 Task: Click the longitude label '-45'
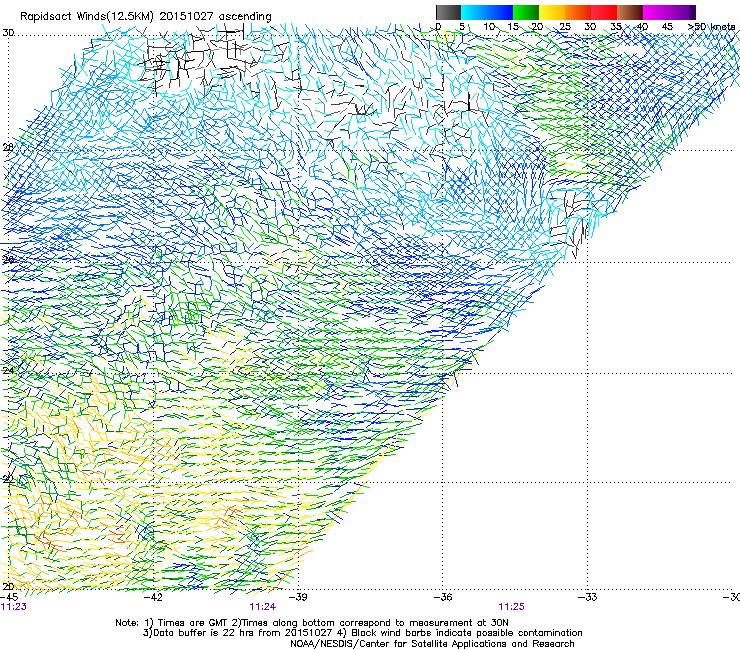tap(9, 597)
